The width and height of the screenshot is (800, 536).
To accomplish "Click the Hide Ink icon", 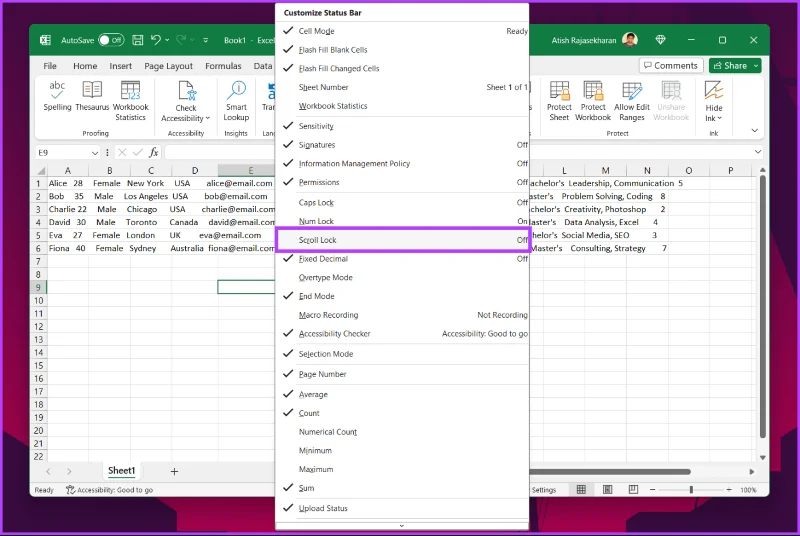I will pyautogui.click(x=714, y=90).
